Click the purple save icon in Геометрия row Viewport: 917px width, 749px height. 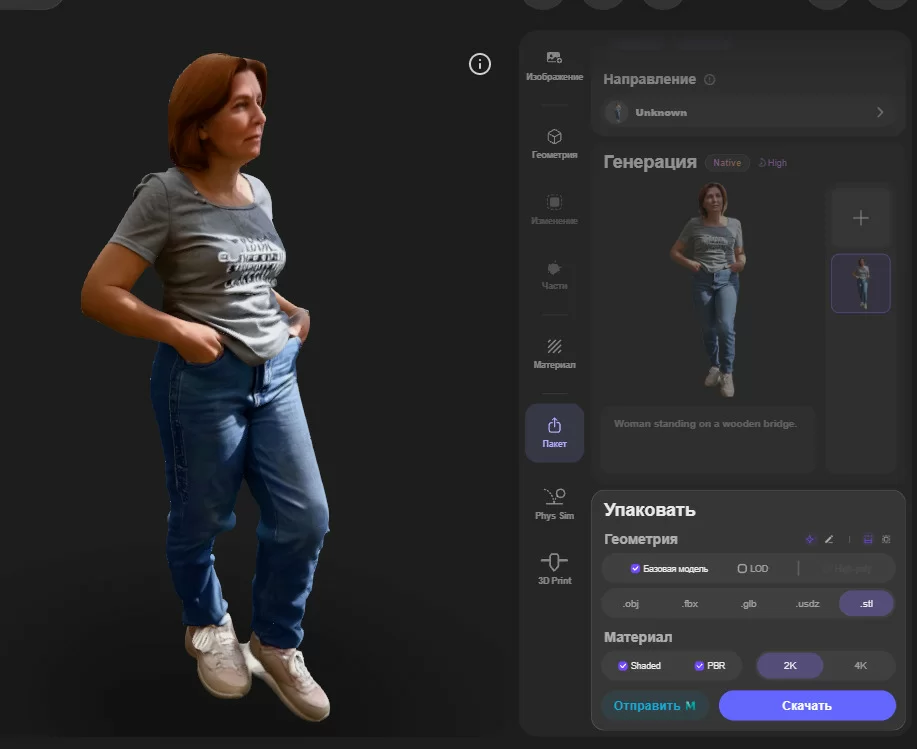coord(868,539)
